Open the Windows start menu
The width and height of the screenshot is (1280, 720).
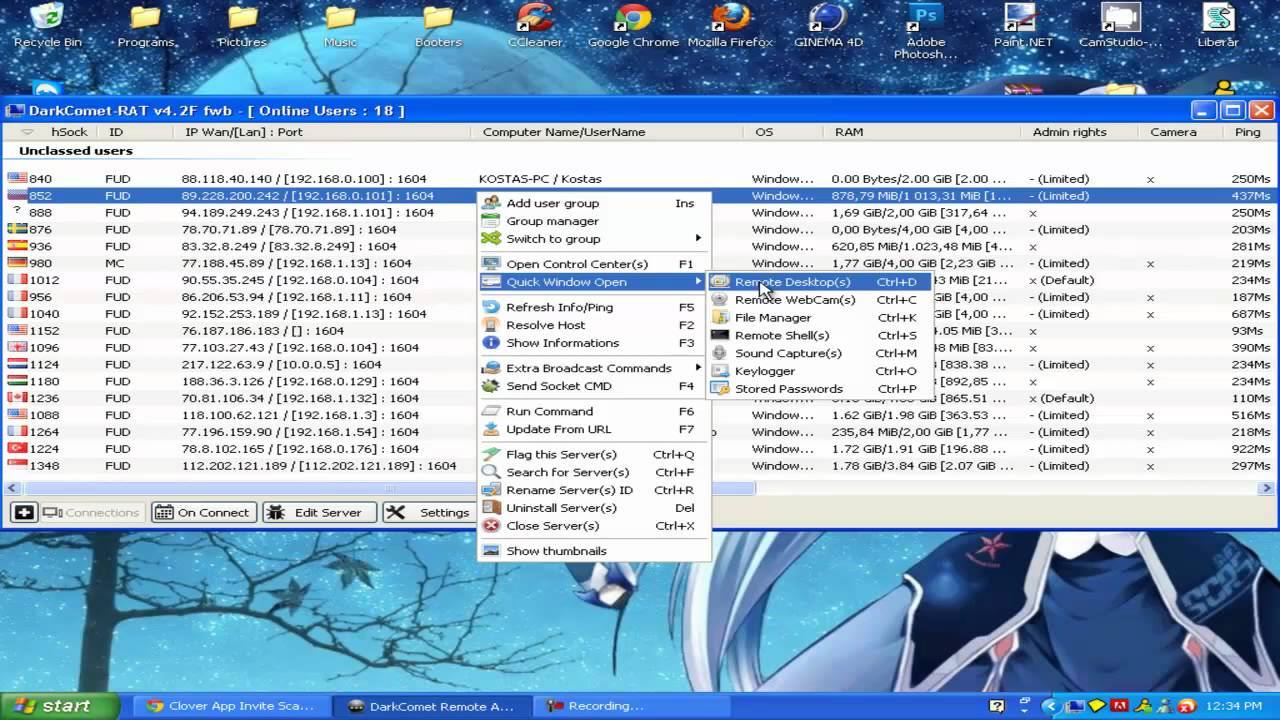click(57, 706)
